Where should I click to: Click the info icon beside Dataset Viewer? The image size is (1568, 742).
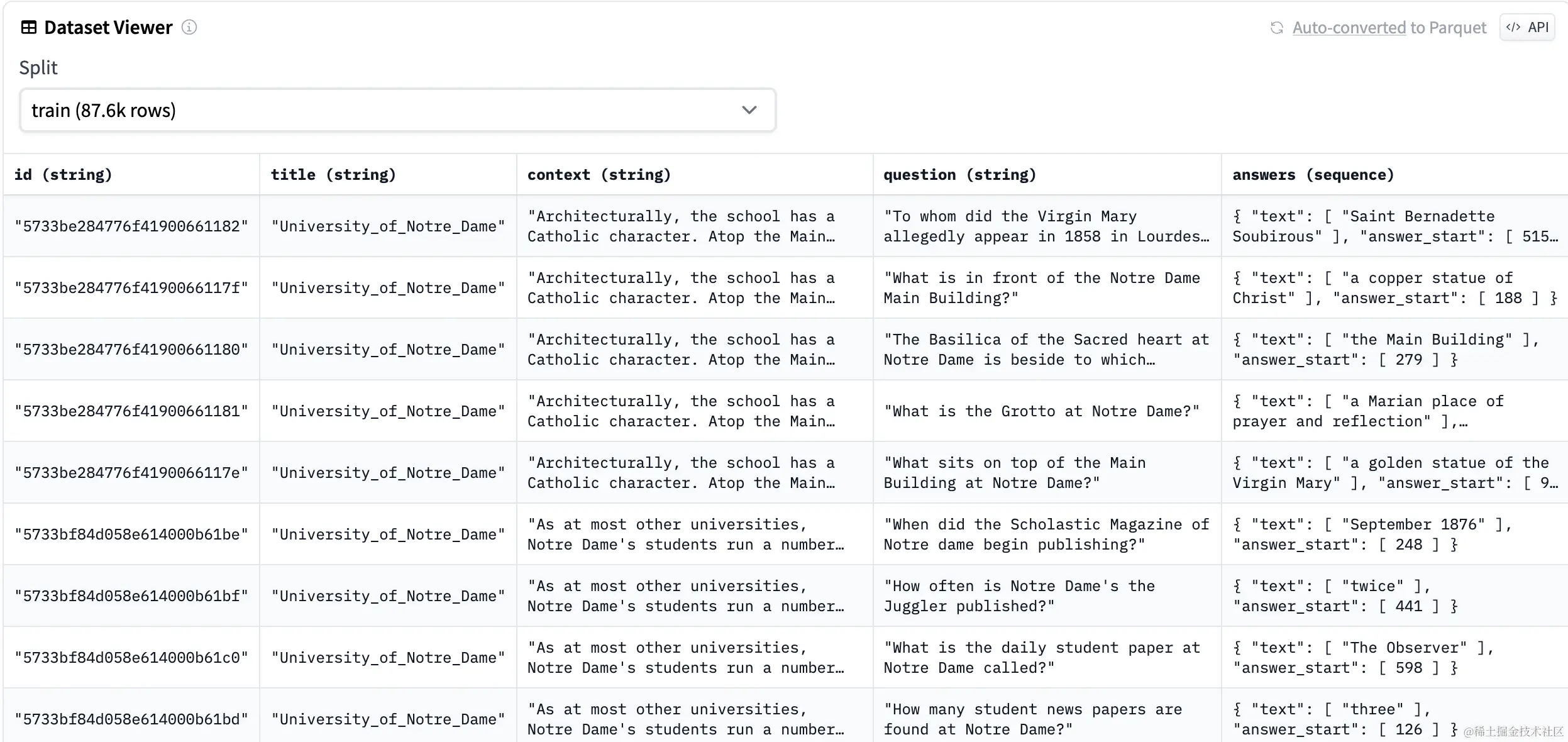pos(189,28)
